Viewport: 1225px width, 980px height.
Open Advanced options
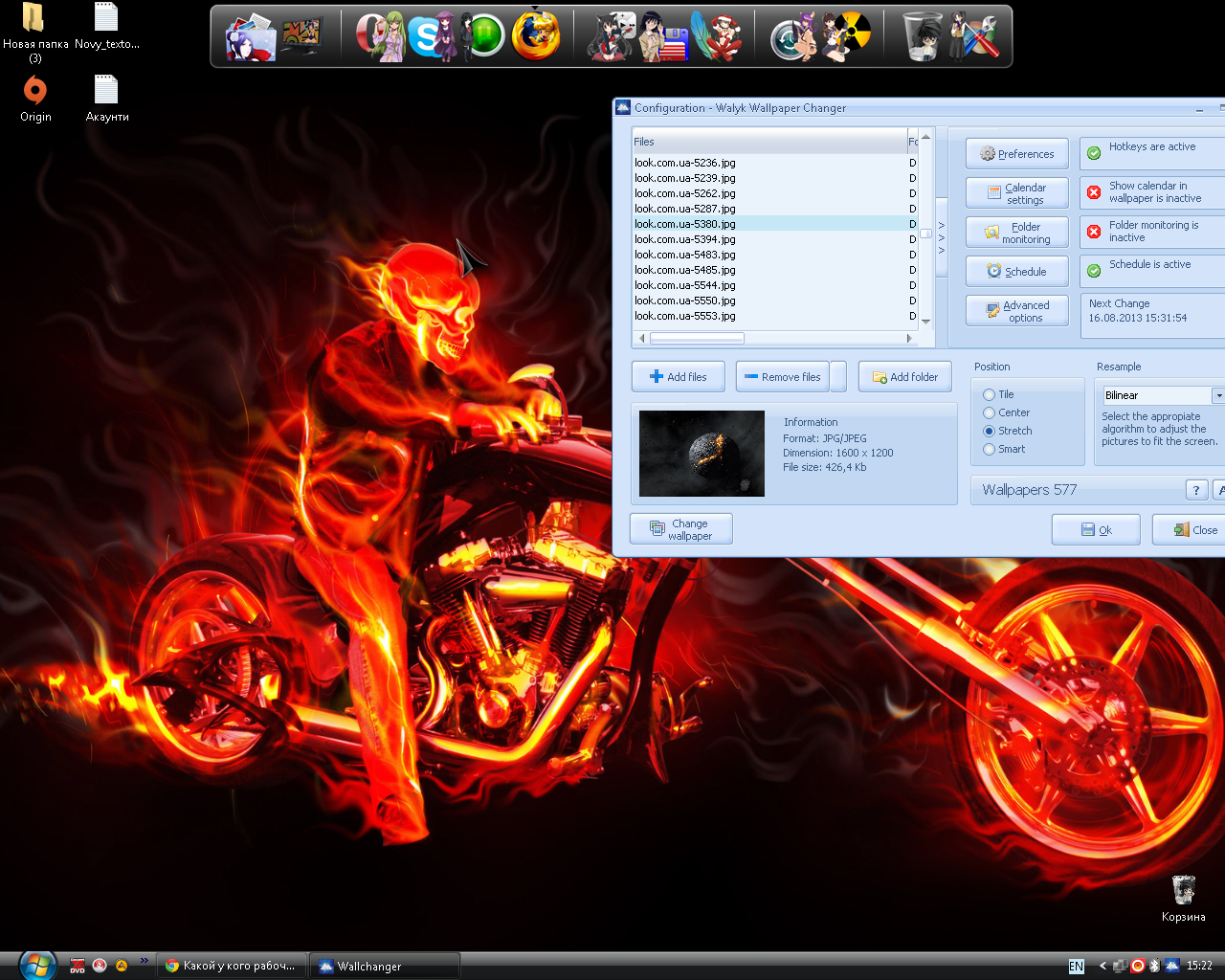(x=1017, y=311)
